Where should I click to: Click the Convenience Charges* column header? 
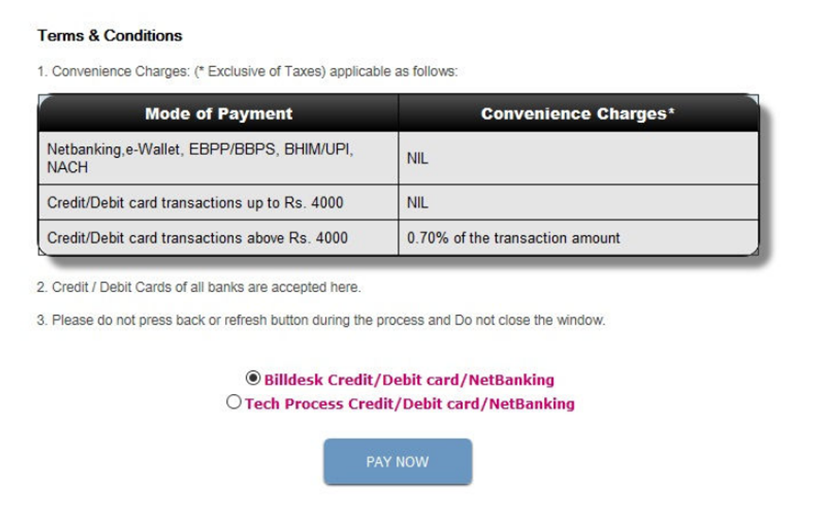pos(577,113)
